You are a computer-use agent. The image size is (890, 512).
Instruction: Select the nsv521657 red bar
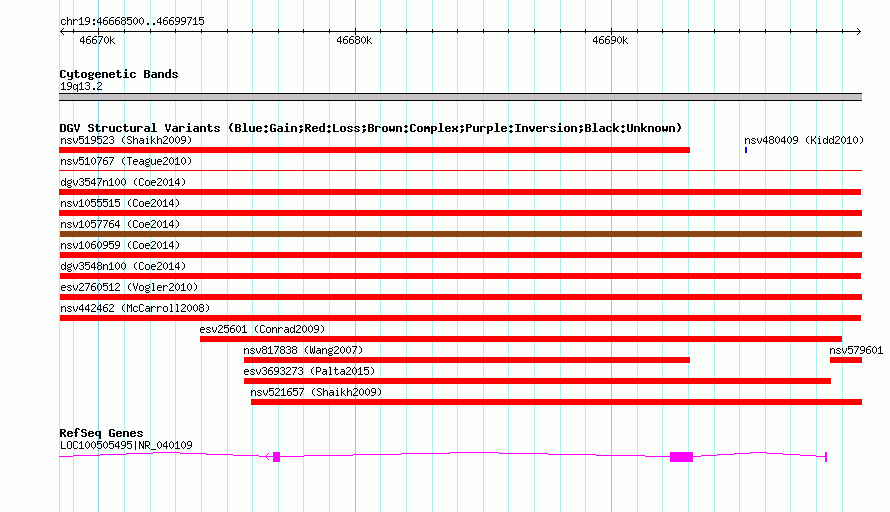pos(556,402)
